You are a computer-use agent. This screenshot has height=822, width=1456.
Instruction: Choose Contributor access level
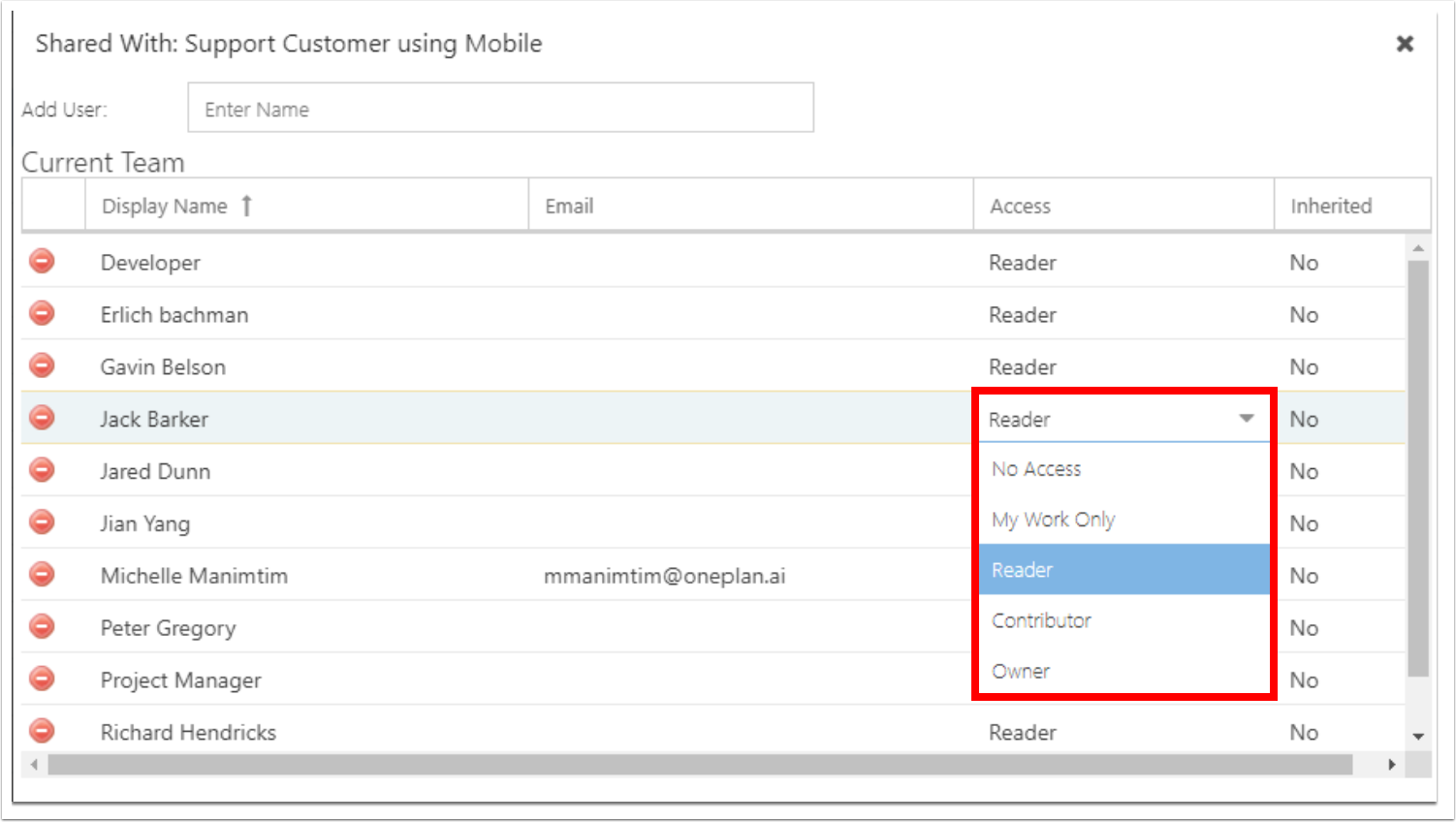click(x=1124, y=620)
